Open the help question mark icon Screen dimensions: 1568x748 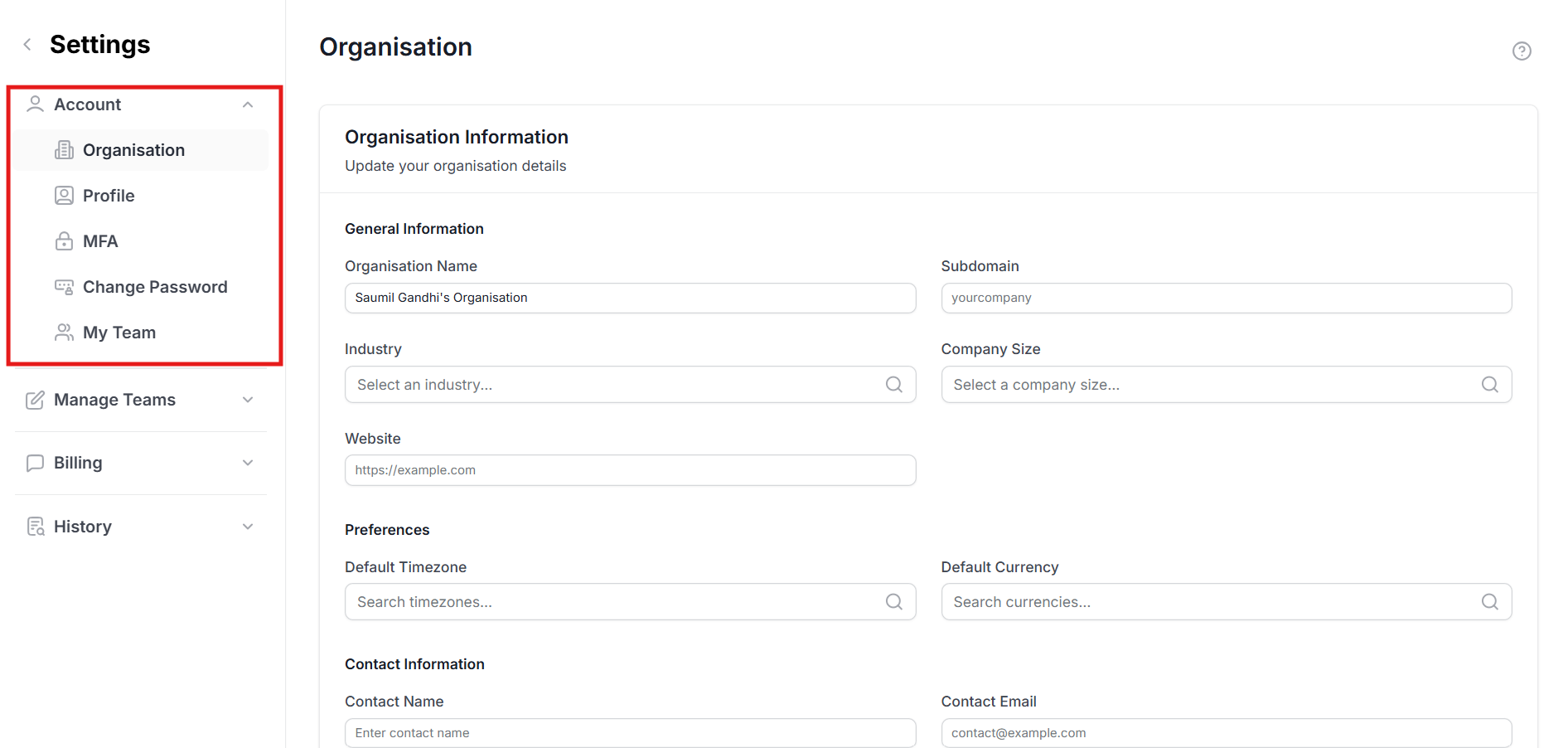tap(1521, 51)
